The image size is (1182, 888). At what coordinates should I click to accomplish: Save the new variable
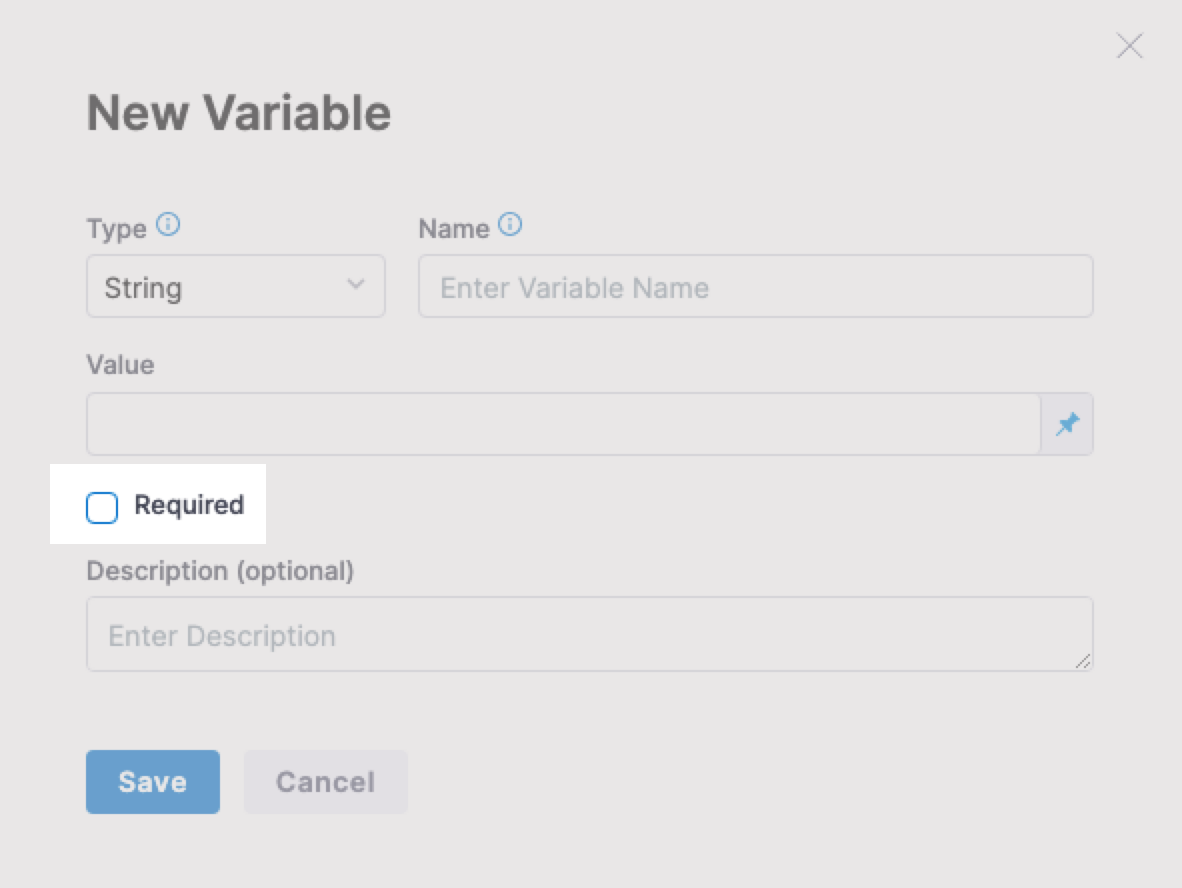(152, 781)
